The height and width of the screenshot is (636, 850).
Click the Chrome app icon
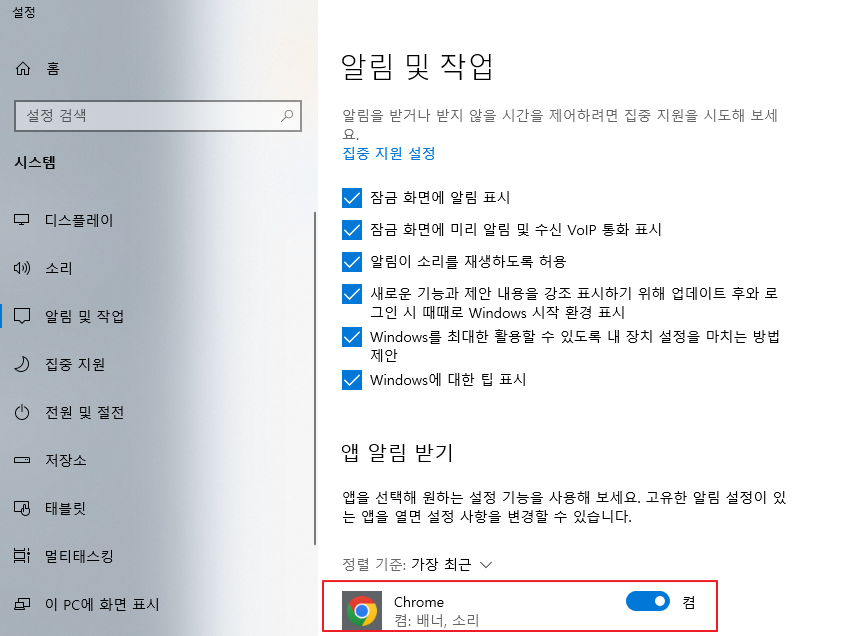pos(362,611)
